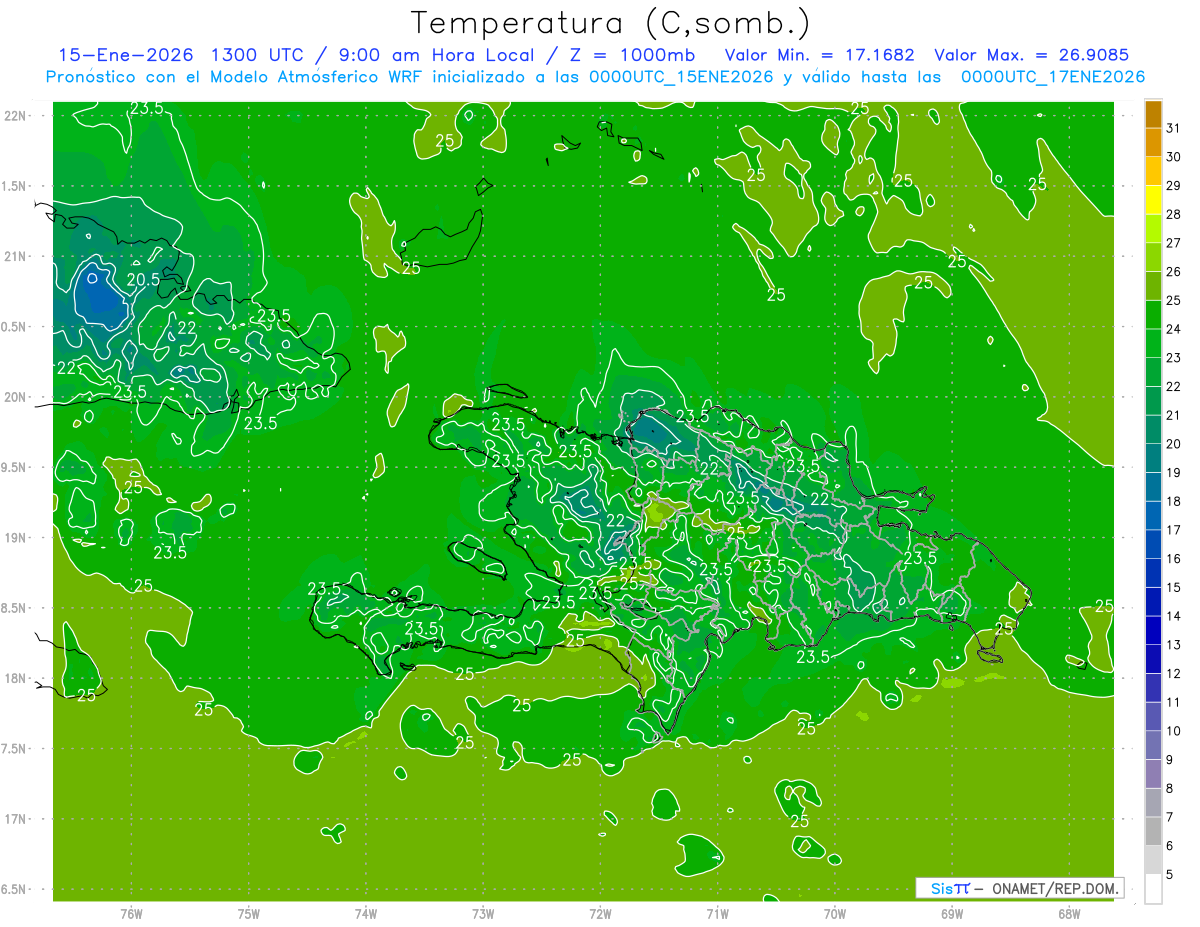Screen dimensions: 1200x927
Task: Click the 5 label on the color scale
Action: click(x=1171, y=875)
